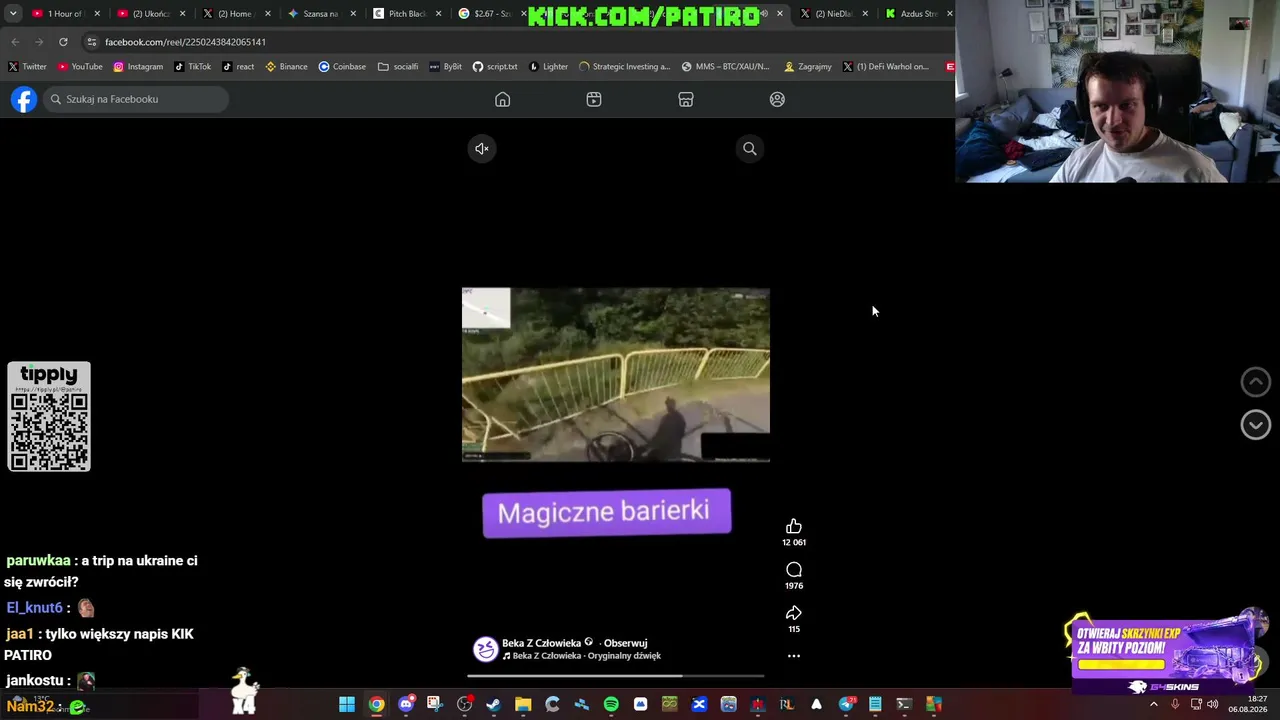Open the TikTok bookmark

[192, 67]
